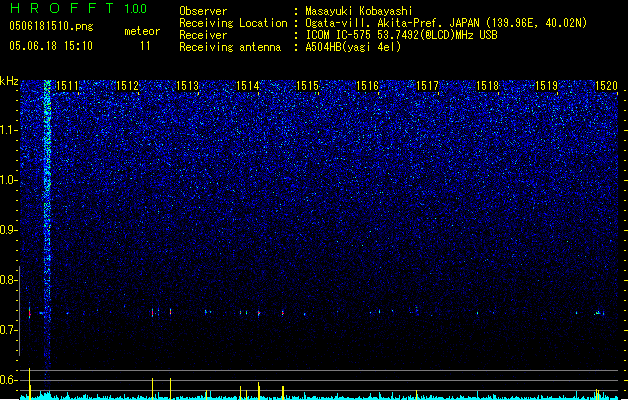629x400 pixels.
Task: Select the timestamp 05.06.18 15:10
Action: pyautogui.click(x=51, y=46)
